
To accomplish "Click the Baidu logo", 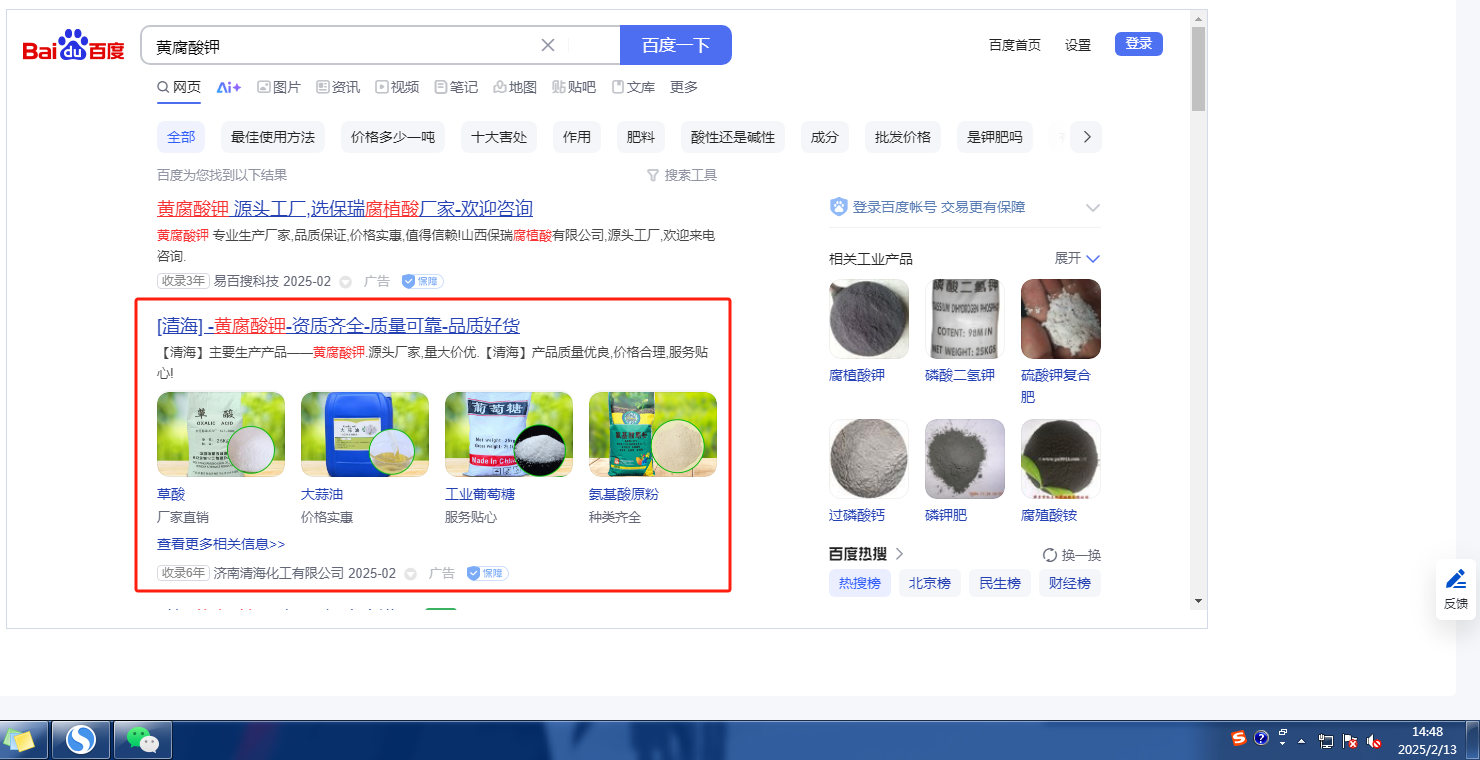I will click(x=73, y=45).
